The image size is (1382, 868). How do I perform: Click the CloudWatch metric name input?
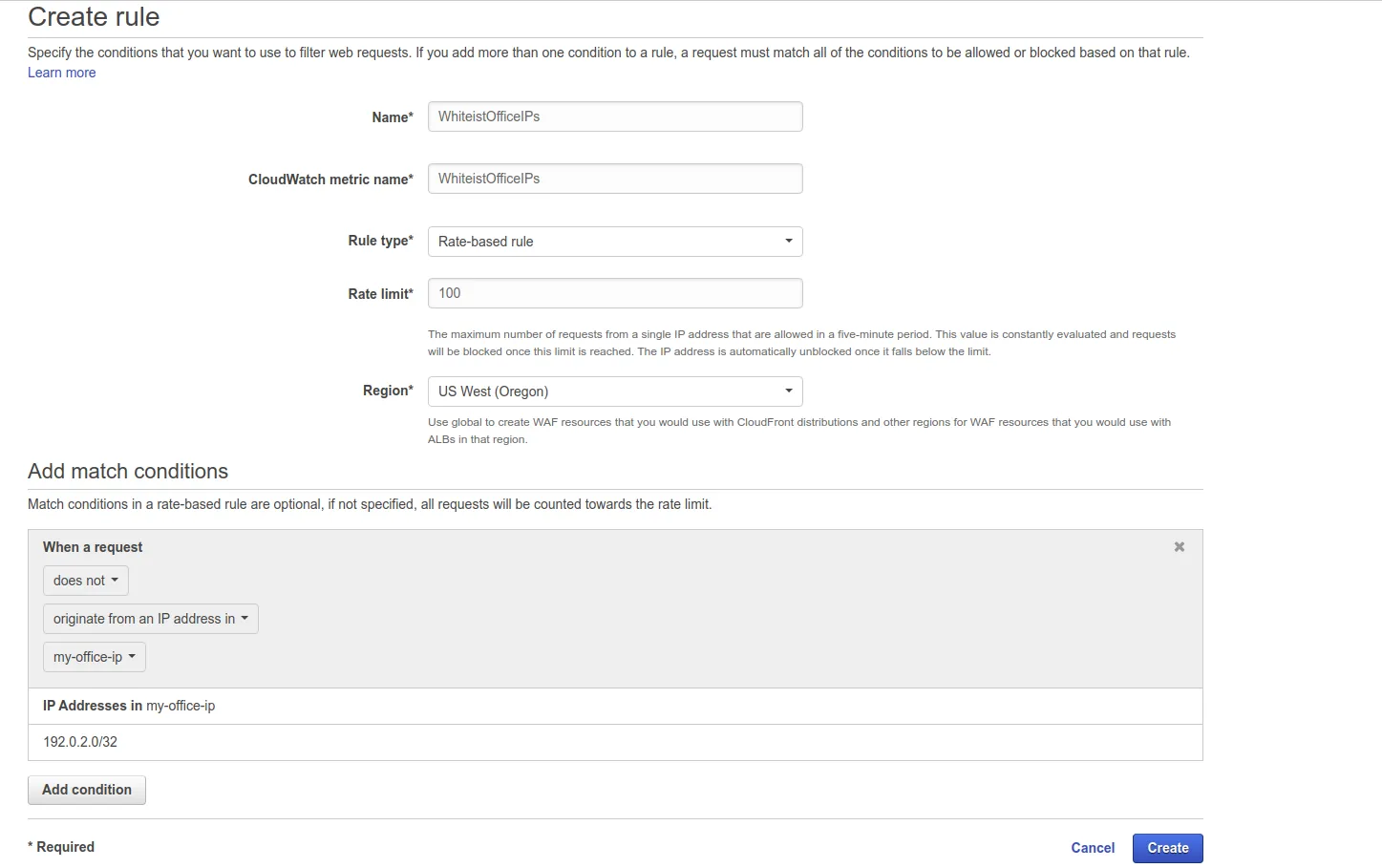click(x=615, y=179)
